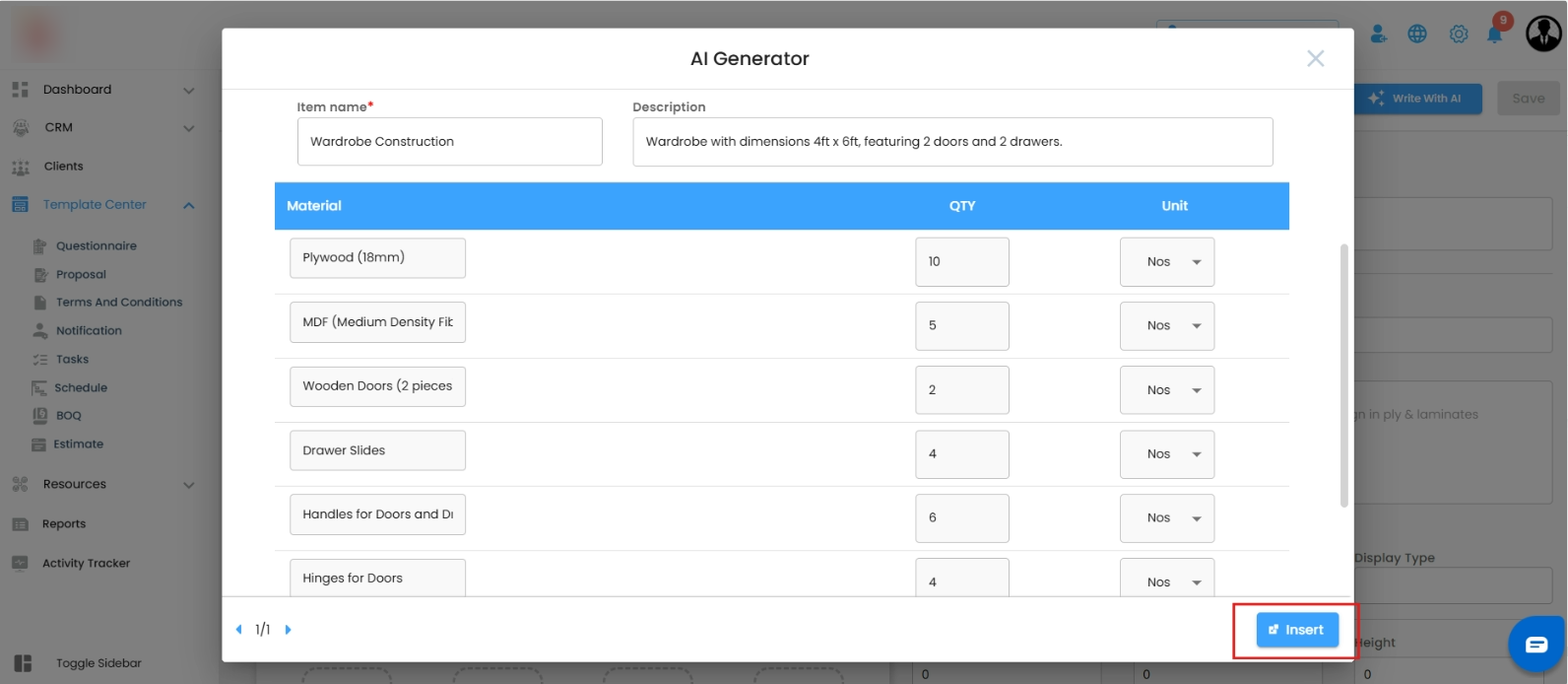Viewport: 1568px width, 684px height.
Task: Click the globe language icon
Action: [x=1417, y=34]
